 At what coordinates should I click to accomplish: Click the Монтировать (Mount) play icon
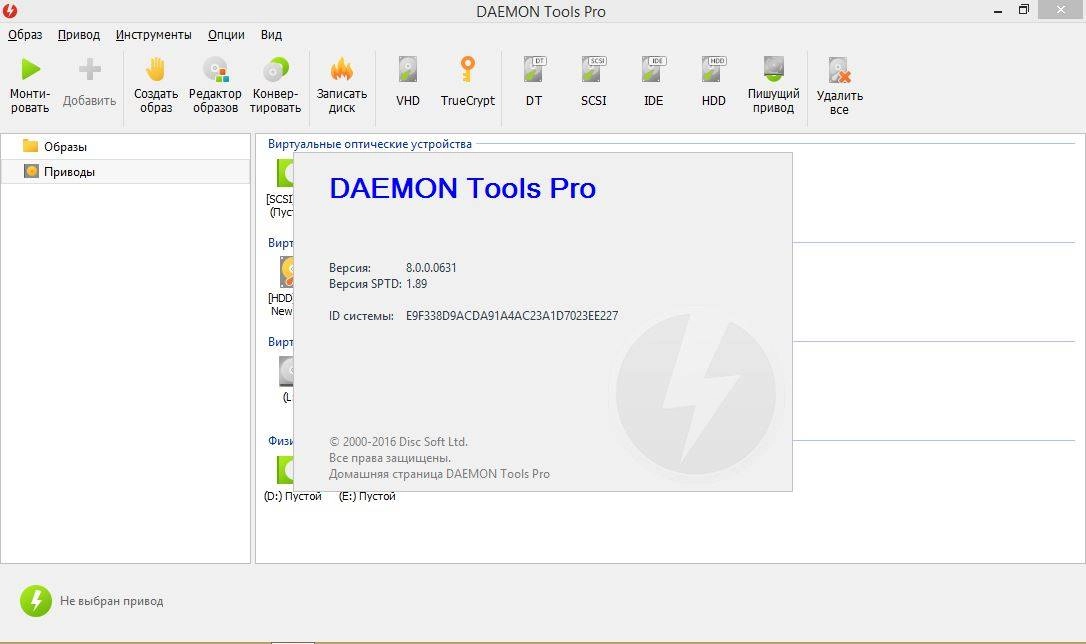click(30, 69)
